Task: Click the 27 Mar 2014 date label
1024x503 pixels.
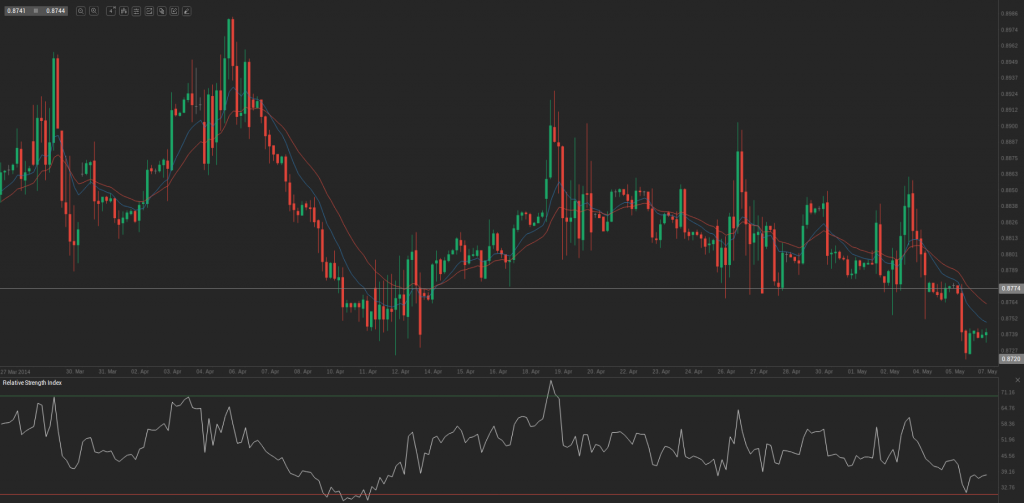Action: (x=16, y=371)
